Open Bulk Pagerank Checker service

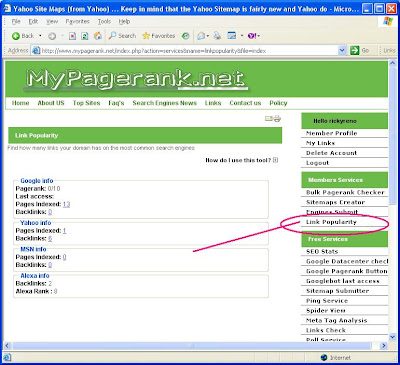click(x=345, y=192)
